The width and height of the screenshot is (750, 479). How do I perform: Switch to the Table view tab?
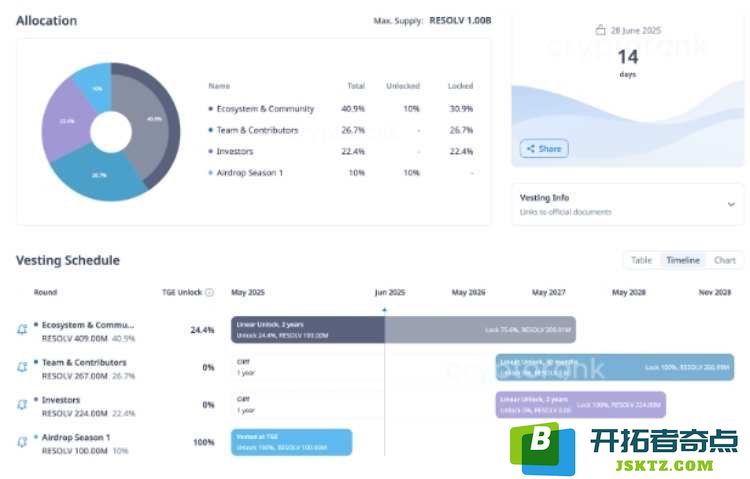[641, 260]
